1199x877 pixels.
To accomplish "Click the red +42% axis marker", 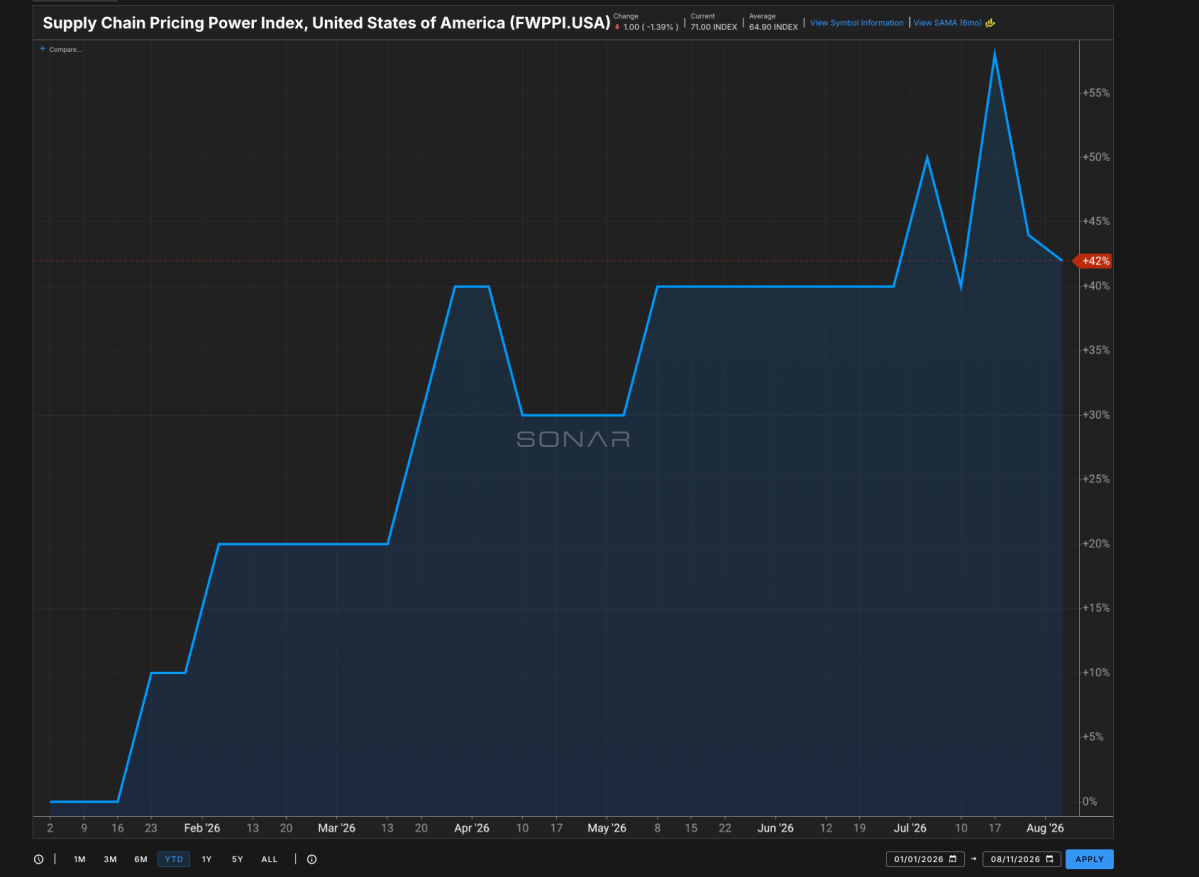I will tap(1093, 261).
